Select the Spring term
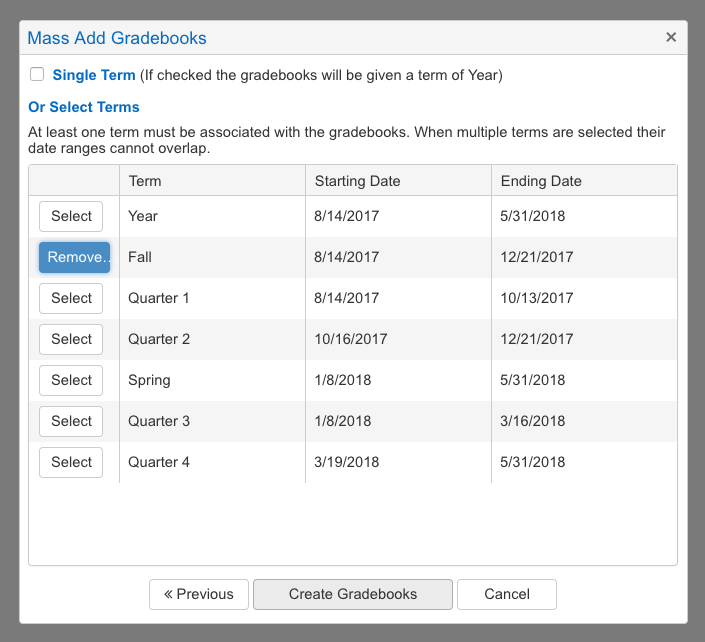This screenshot has width=705, height=642. coord(71,380)
